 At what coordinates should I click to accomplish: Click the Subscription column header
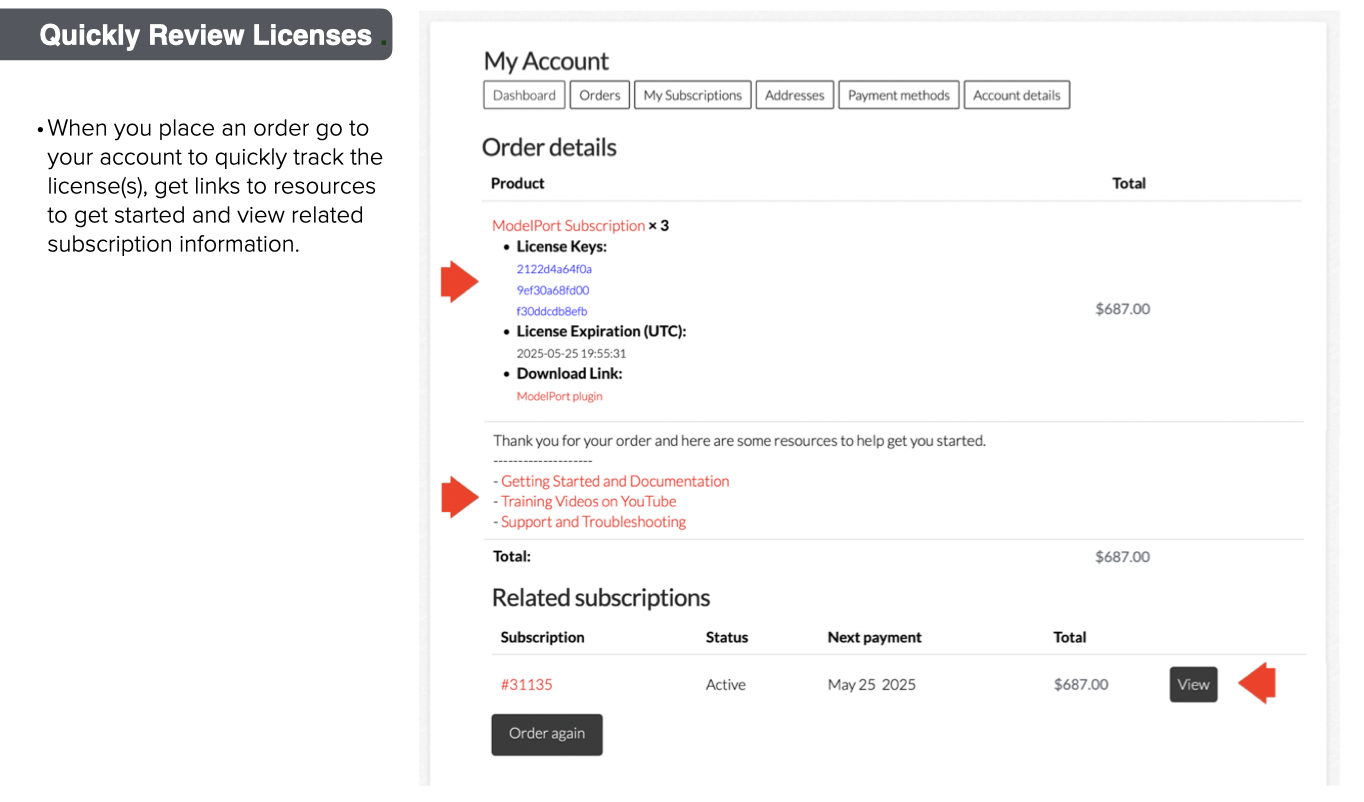pos(542,637)
